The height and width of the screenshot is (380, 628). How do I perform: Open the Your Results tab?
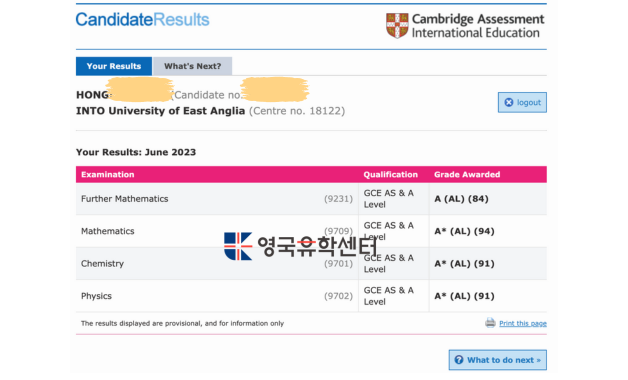[x=114, y=66]
